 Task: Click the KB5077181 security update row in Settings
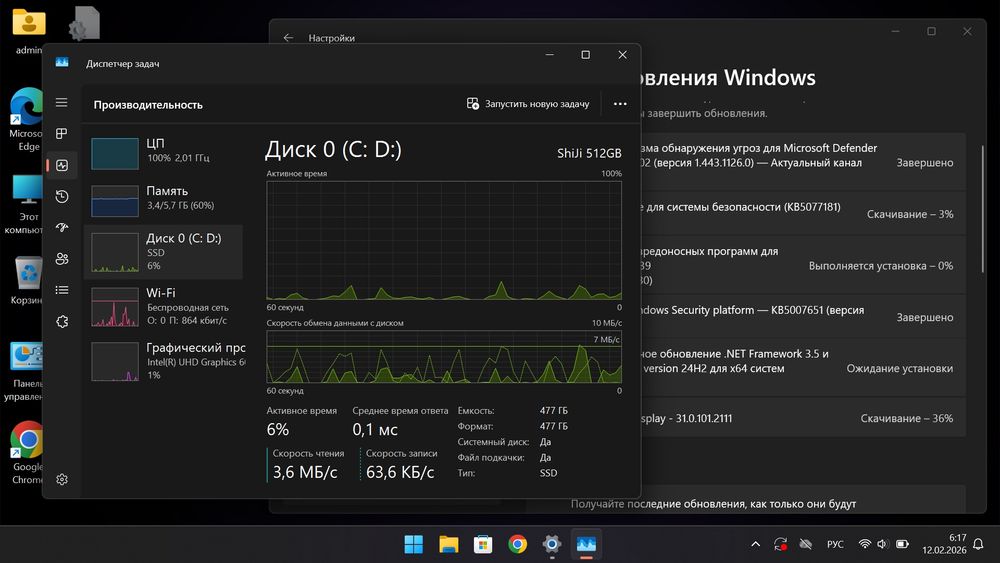[804, 214]
